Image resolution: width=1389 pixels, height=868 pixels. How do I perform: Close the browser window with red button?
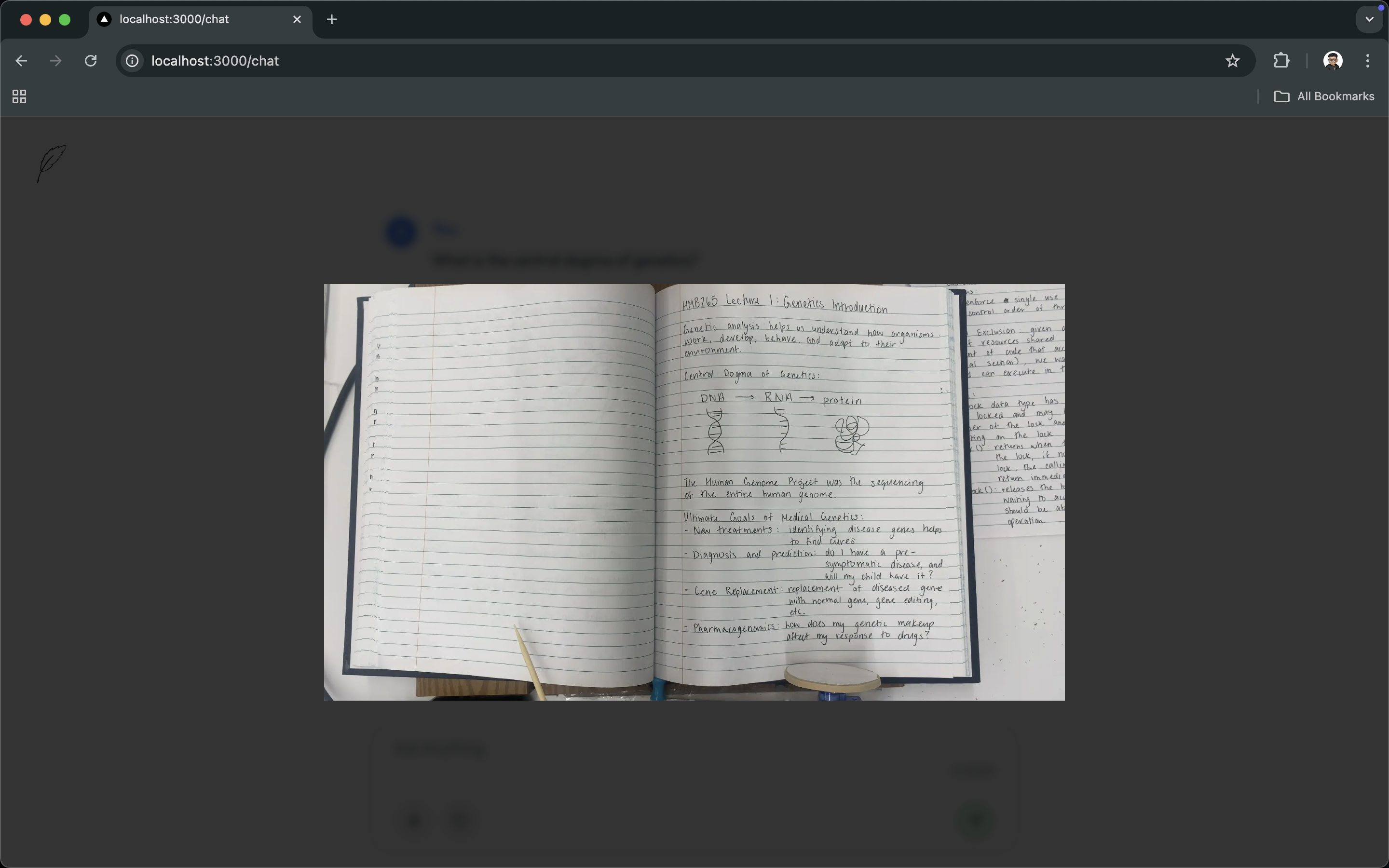pyautogui.click(x=26, y=19)
